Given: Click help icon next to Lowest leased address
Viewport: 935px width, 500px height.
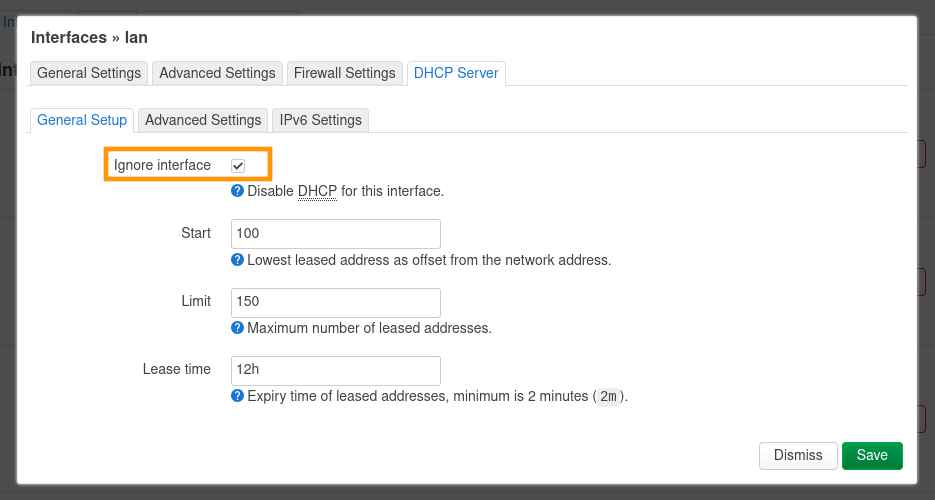Looking at the screenshot, I should point(238,260).
